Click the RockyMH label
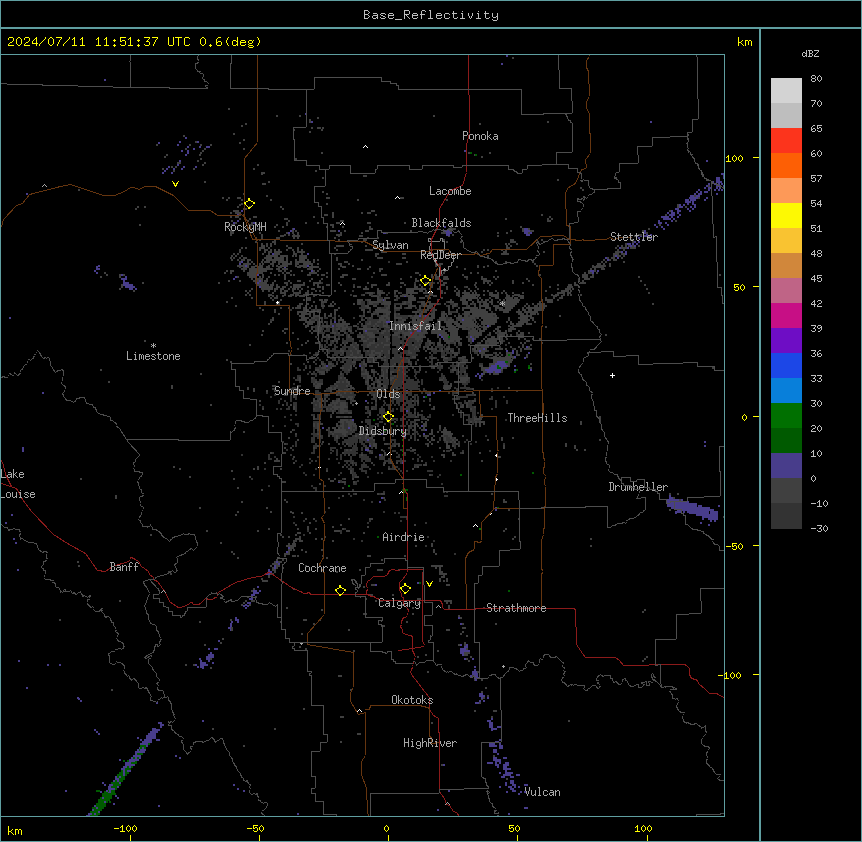This screenshot has width=862, height=842. pos(245,227)
